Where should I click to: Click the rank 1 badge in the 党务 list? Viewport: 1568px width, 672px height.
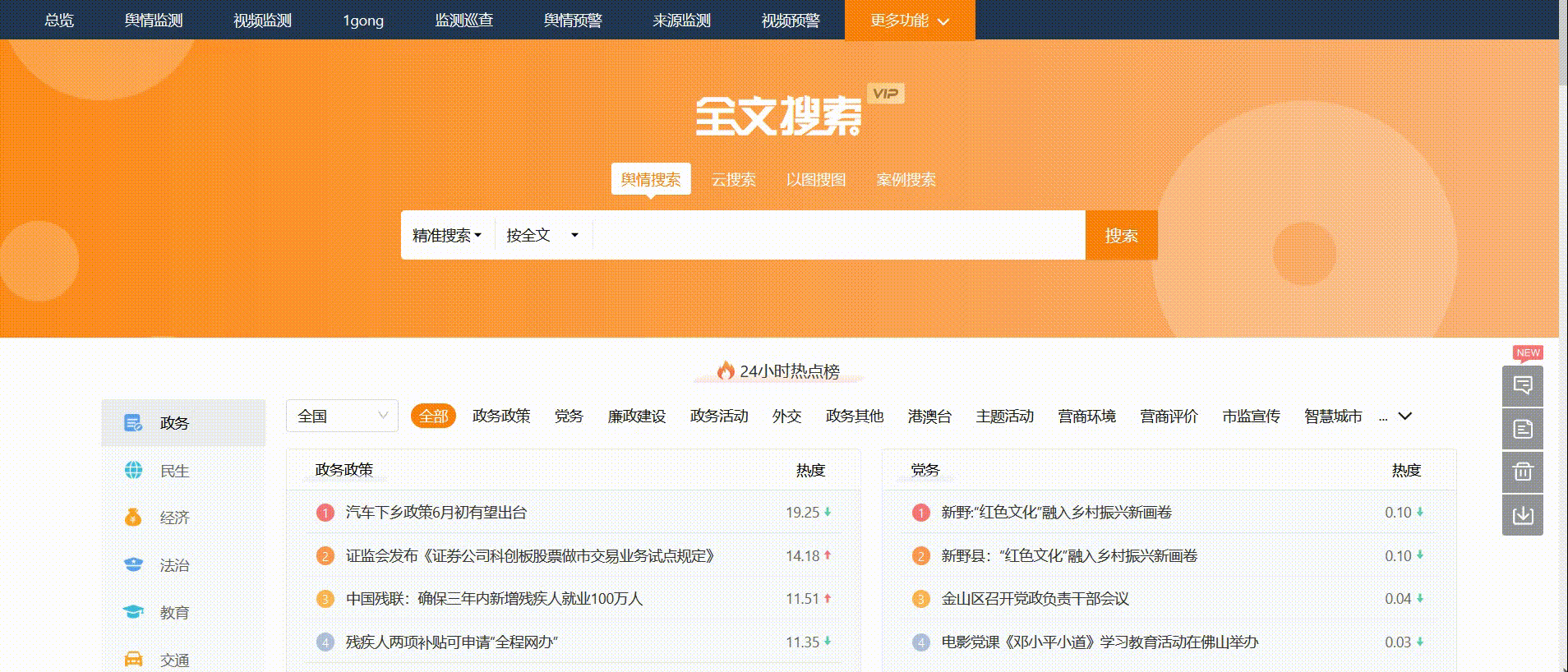pos(921,513)
